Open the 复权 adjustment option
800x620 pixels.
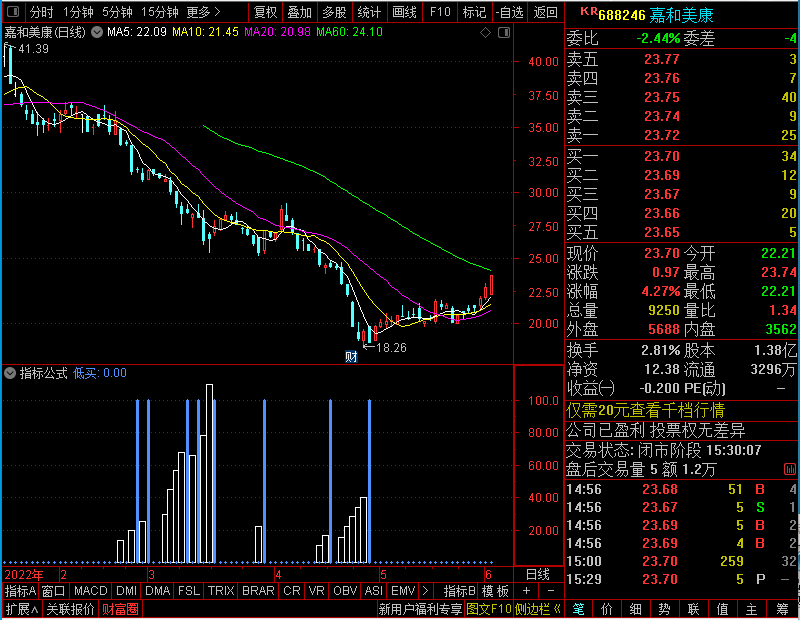click(265, 12)
